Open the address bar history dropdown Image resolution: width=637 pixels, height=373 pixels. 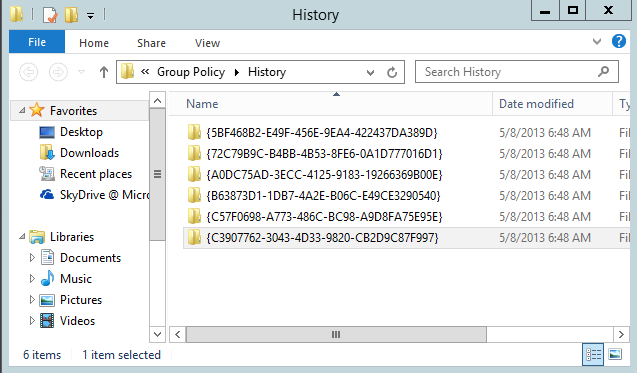tap(370, 73)
